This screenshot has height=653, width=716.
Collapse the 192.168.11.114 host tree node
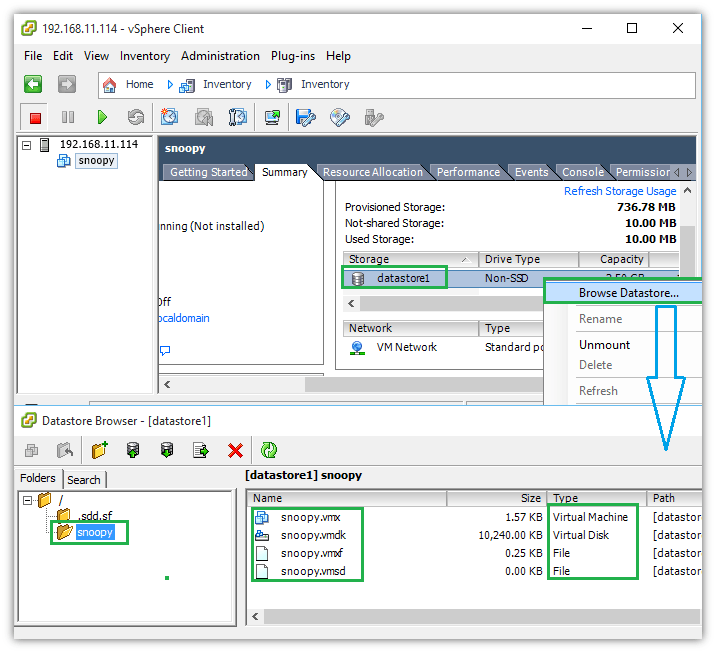(x=27, y=145)
